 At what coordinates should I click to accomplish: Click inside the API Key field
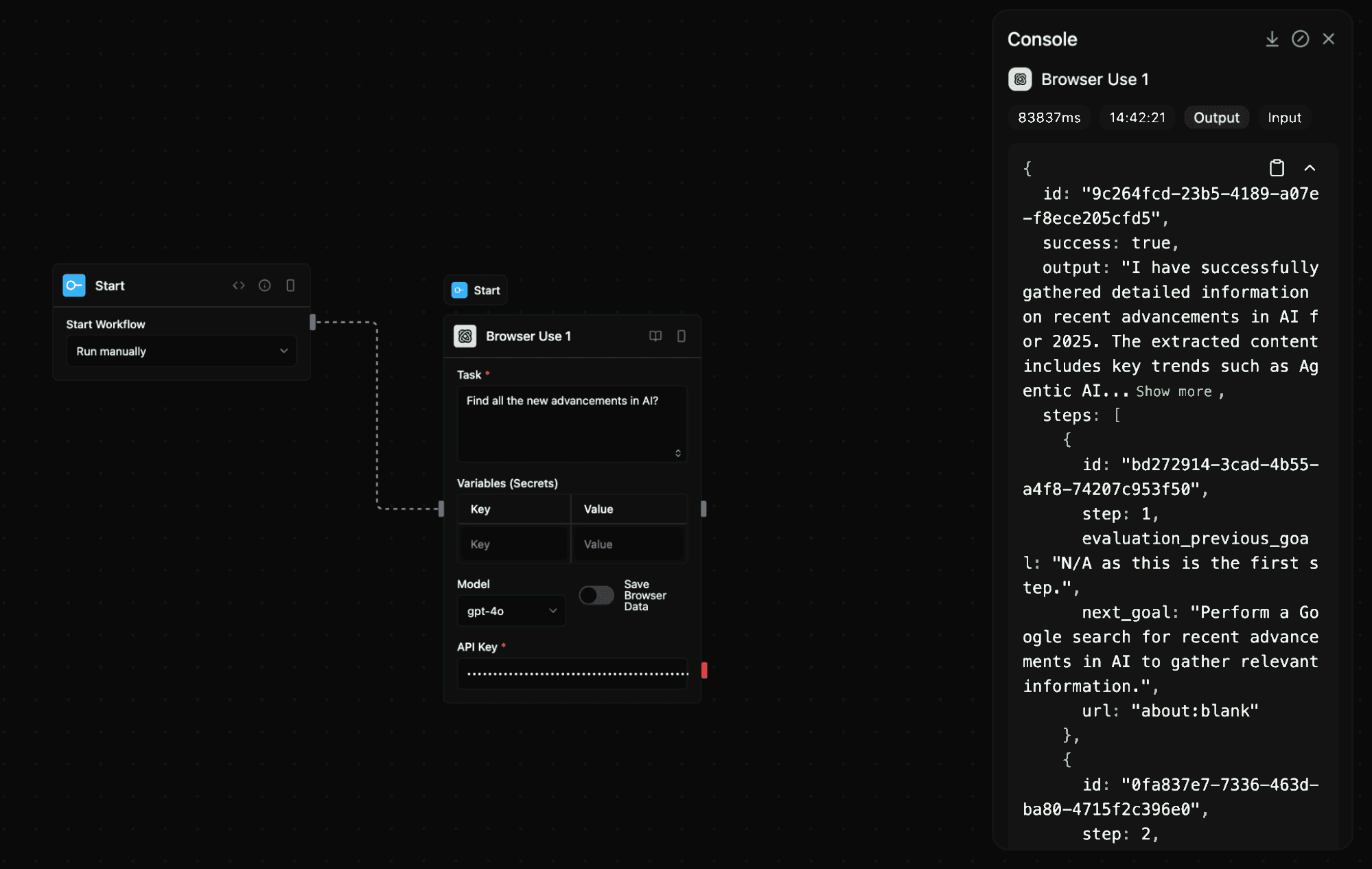pyautogui.click(x=572, y=673)
